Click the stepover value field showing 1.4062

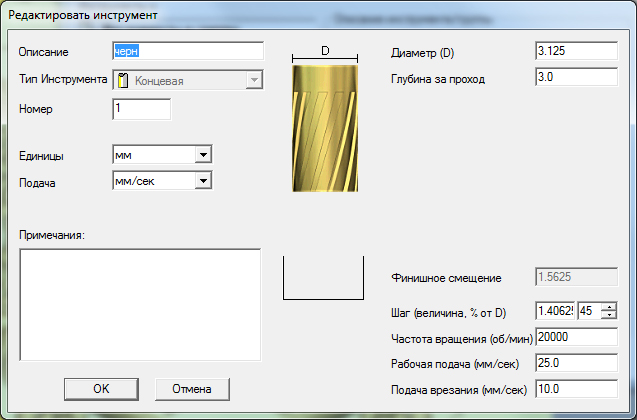[x=555, y=311]
